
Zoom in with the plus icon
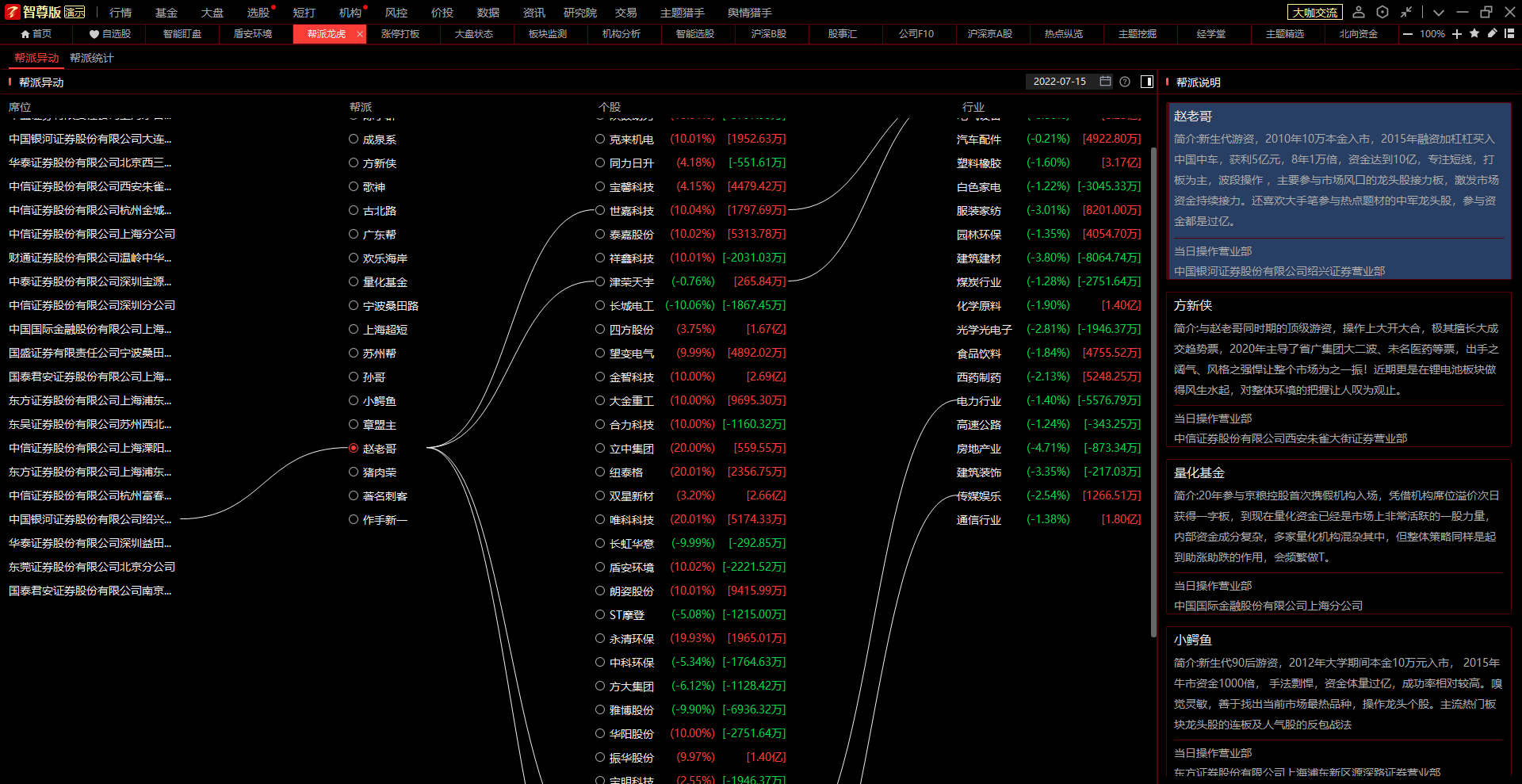(1457, 34)
